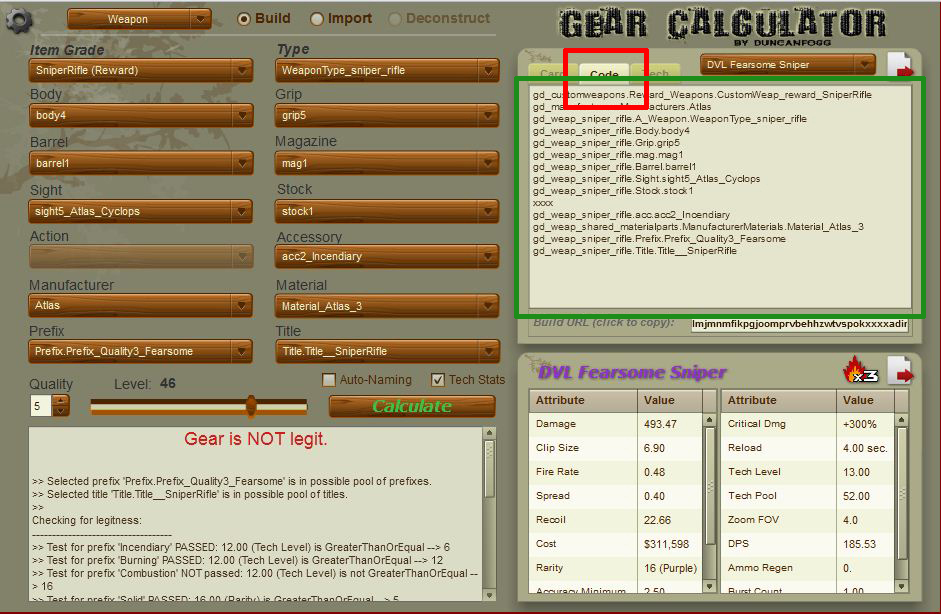This screenshot has width=941, height=614.
Task: Select the Build radio button
Action: click(x=244, y=19)
